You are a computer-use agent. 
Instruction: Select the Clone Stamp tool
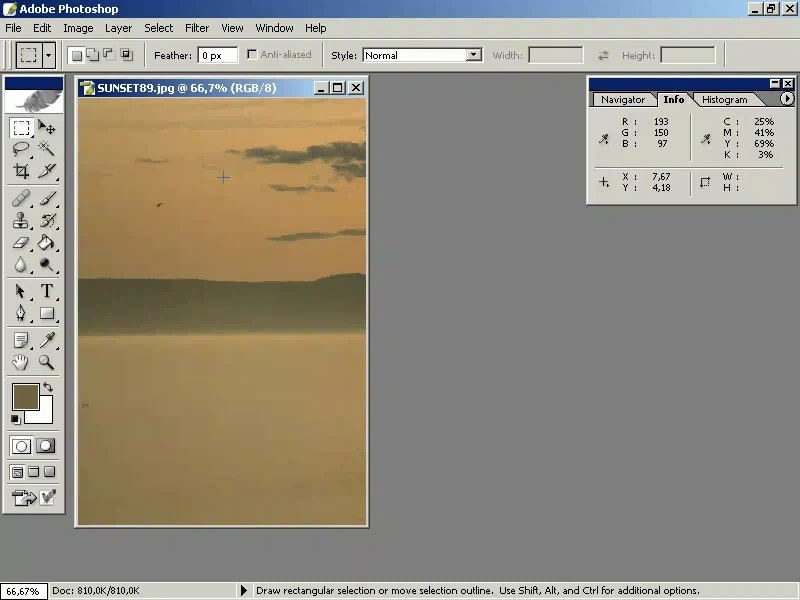(21, 220)
